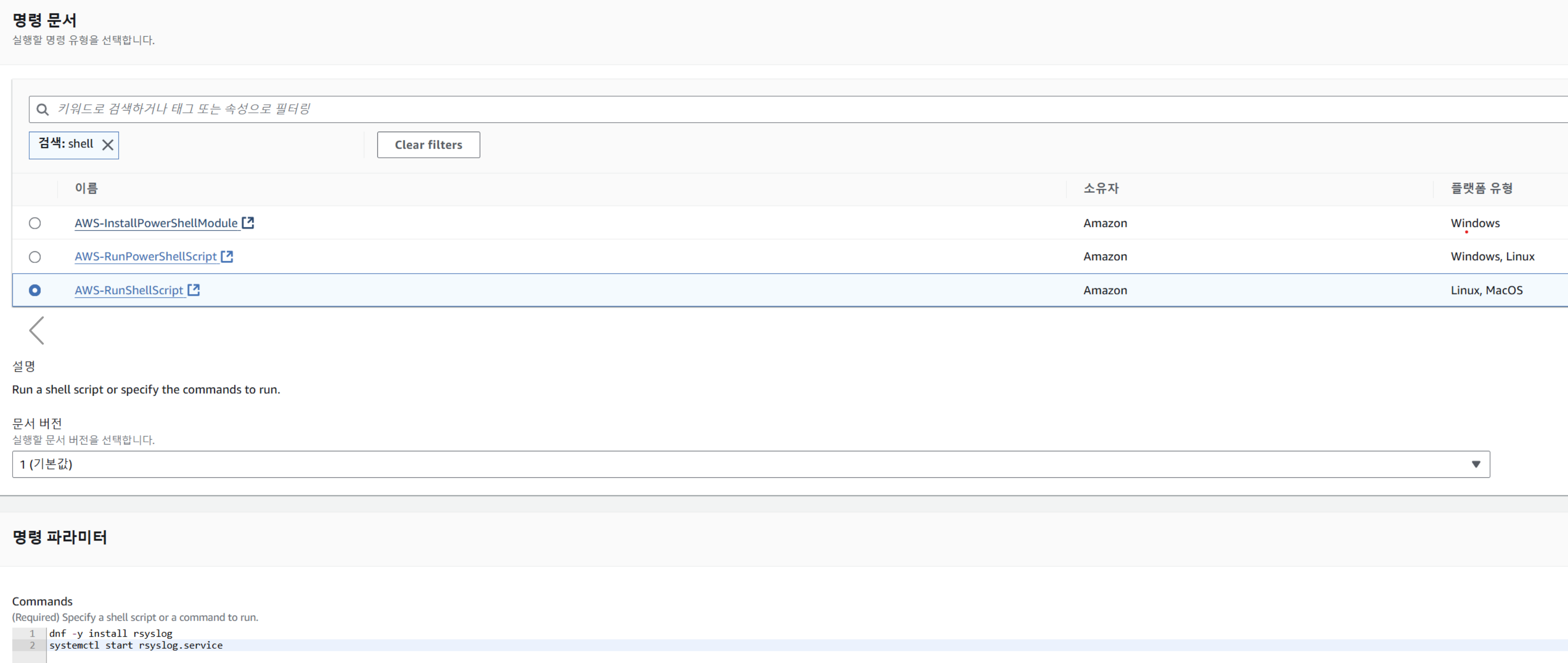Viewport: 1568px width, 663px height.
Task: Click the dropdown arrow for document version
Action: (1475, 464)
